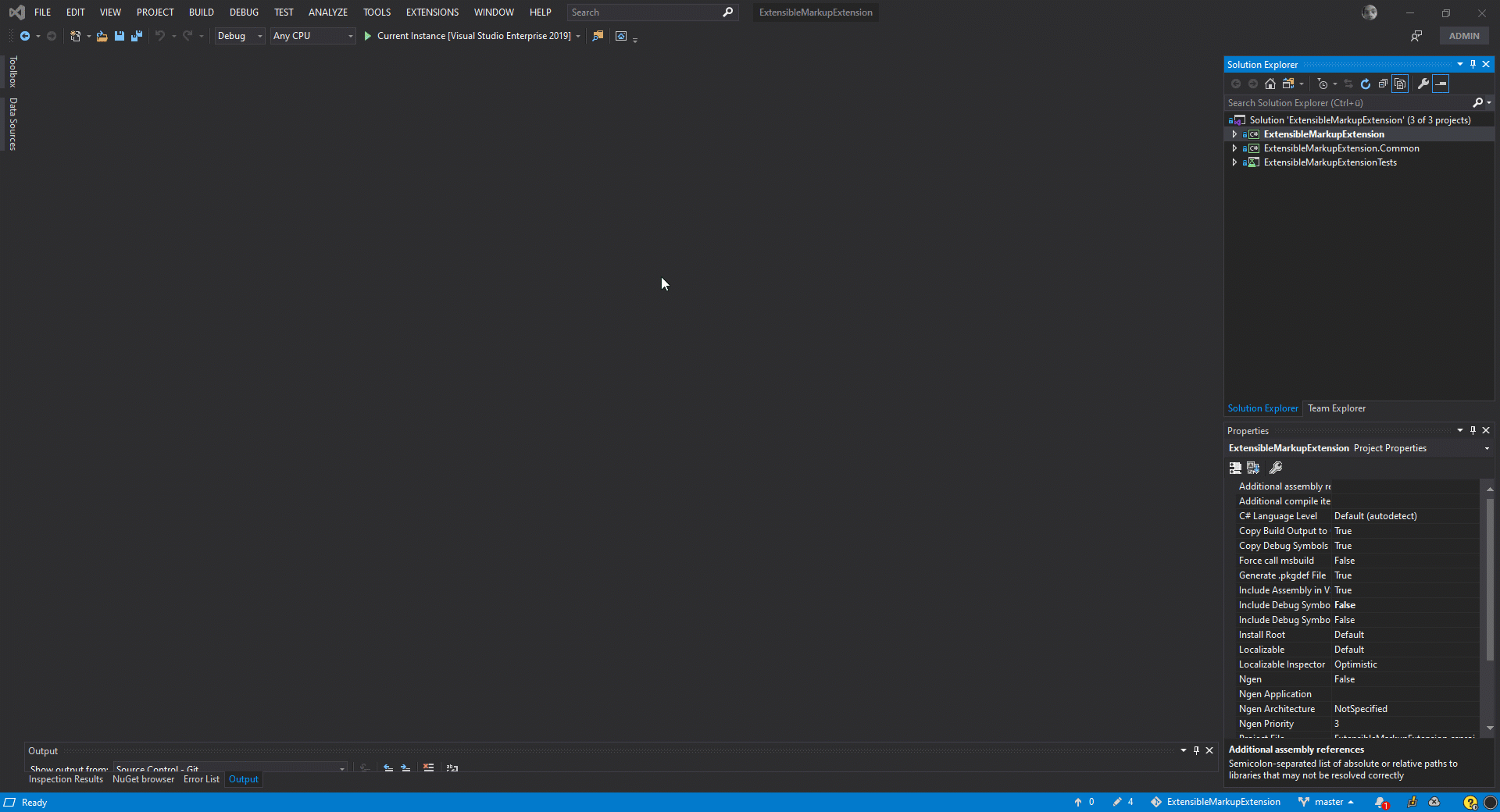Open the BUILD menu

202,12
